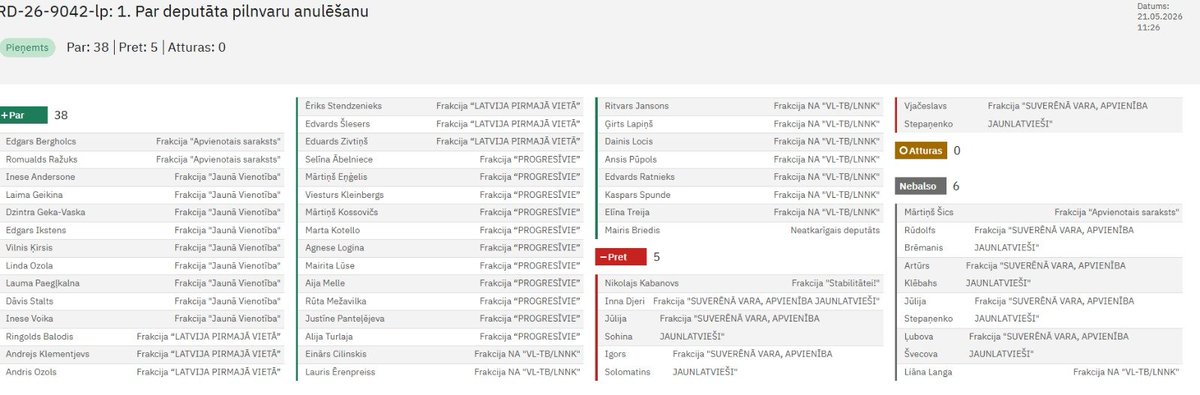1200x395 pixels.
Task: Select the Inese Andersone row
Action: (143, 177)
